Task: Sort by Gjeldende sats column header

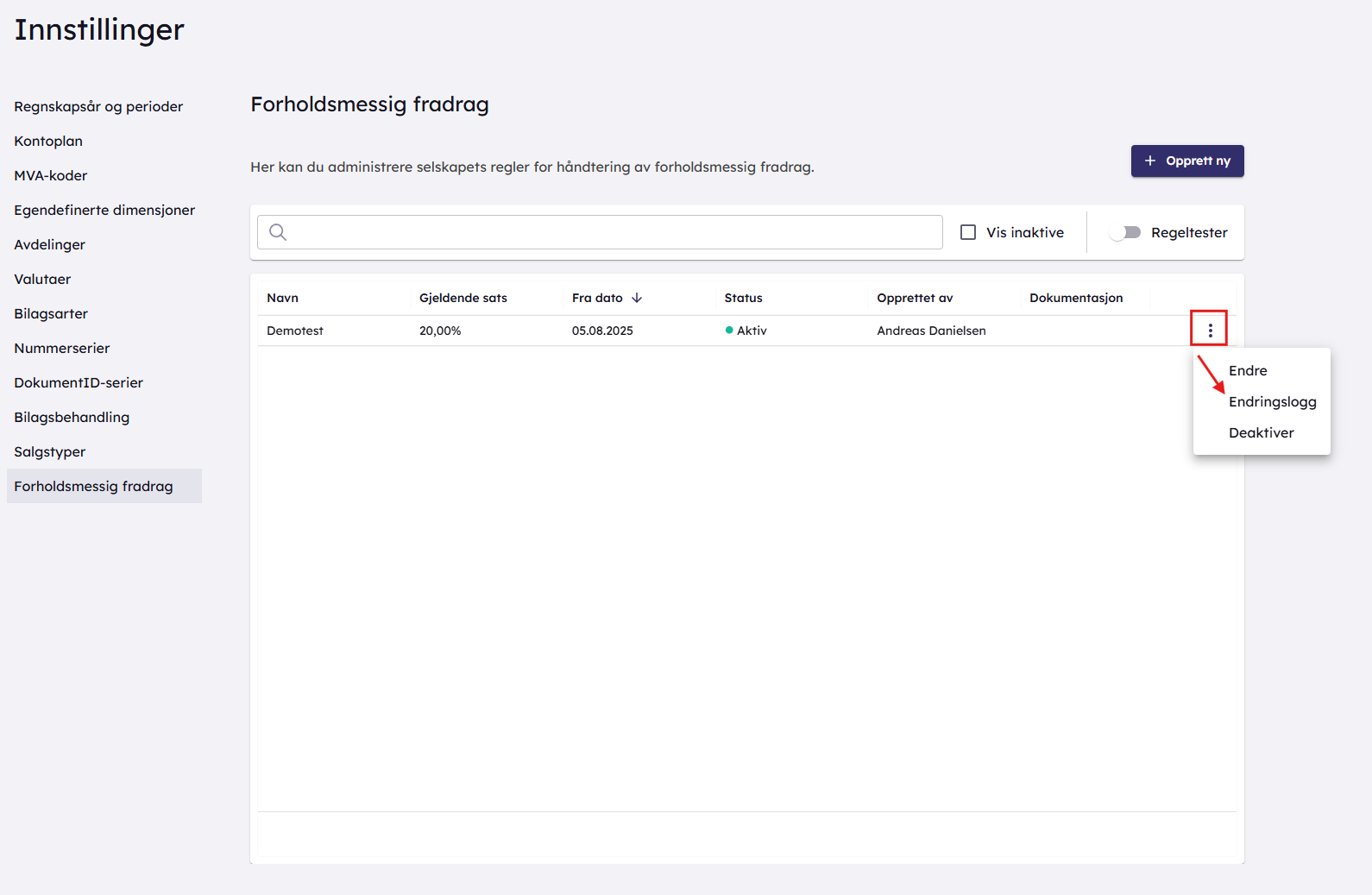Action: 463,298
